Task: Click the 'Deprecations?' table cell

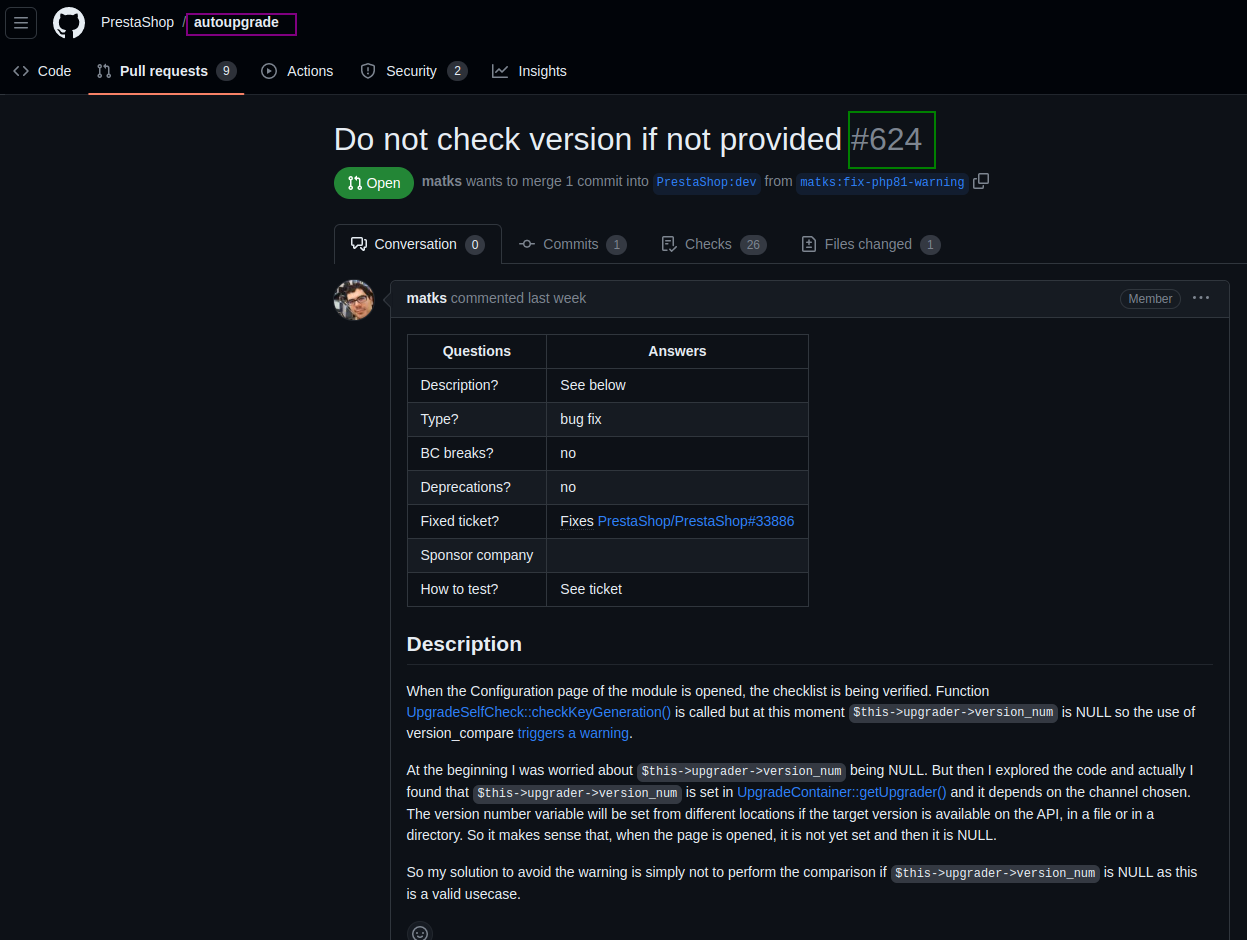Action: click(477, 488)
